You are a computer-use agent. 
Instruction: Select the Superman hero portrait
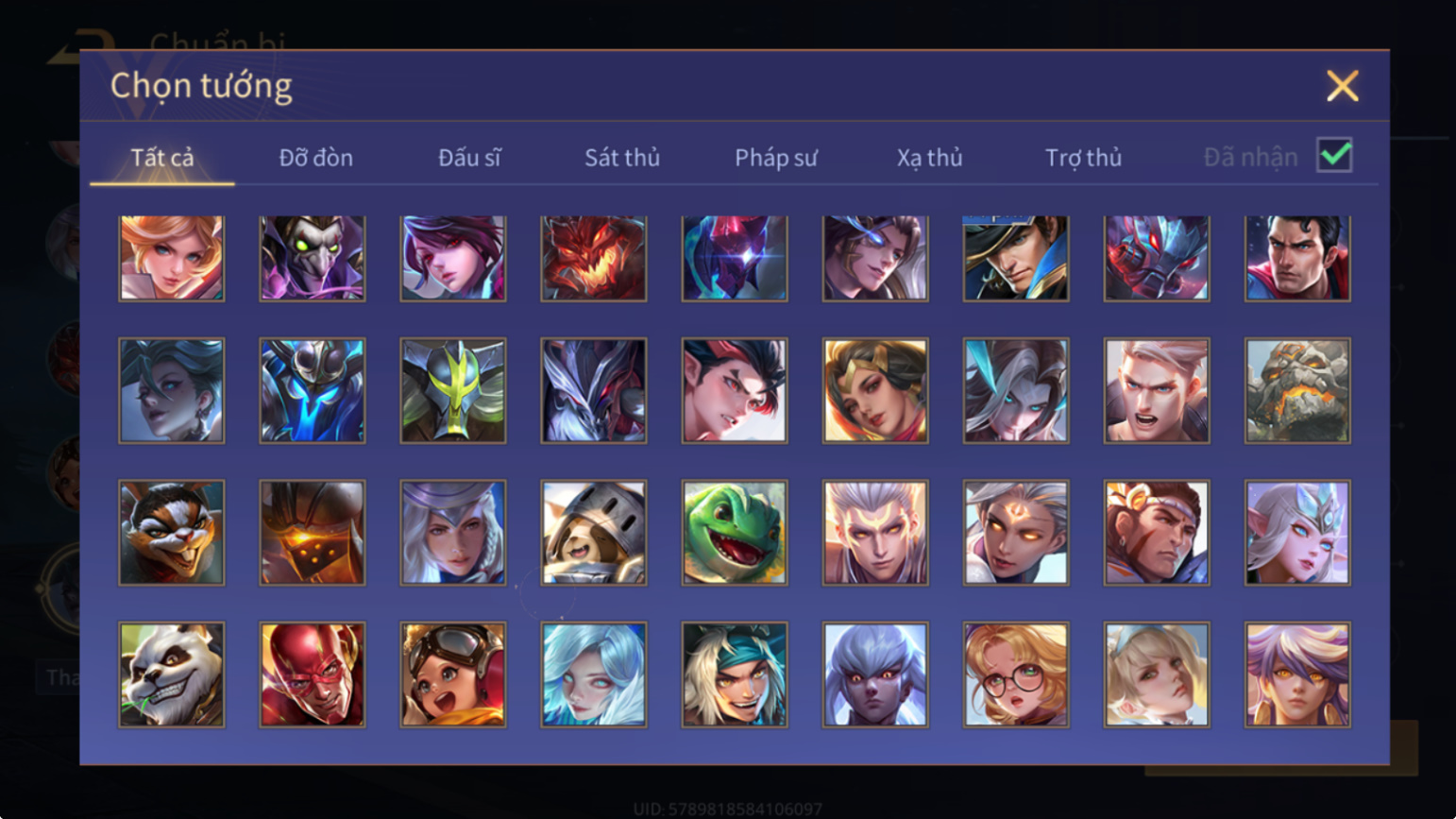click(1297, 258)
